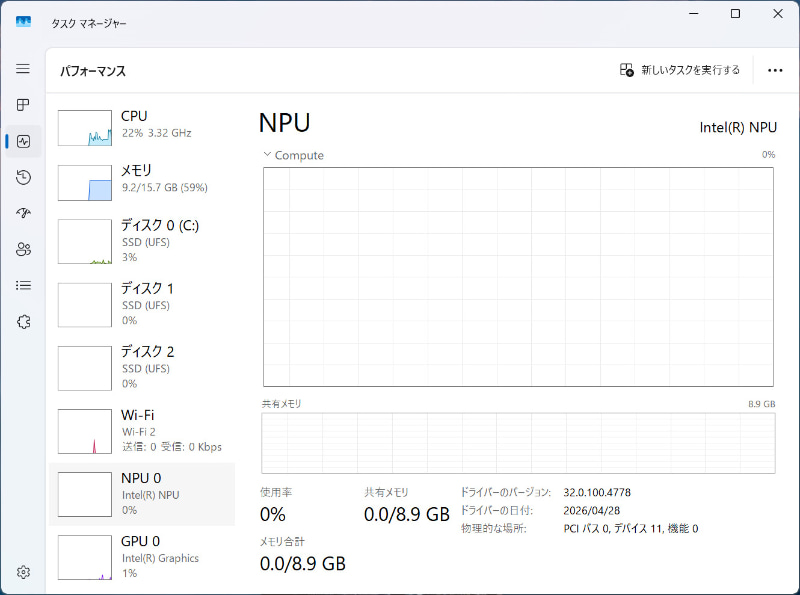Select メモリ in the performance list
The image size is (800, 595).
coord(142,182)
